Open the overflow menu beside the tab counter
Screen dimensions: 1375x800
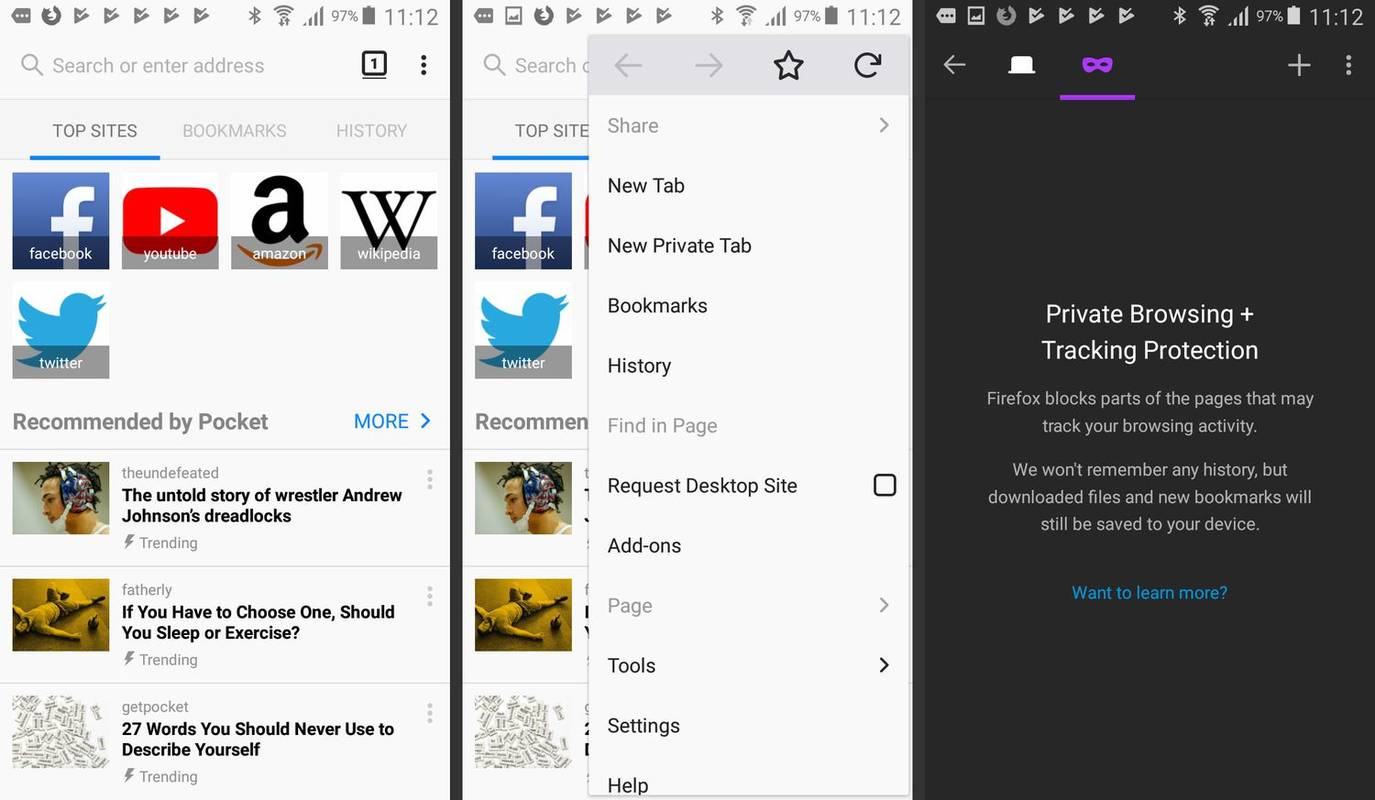(424, 65)
